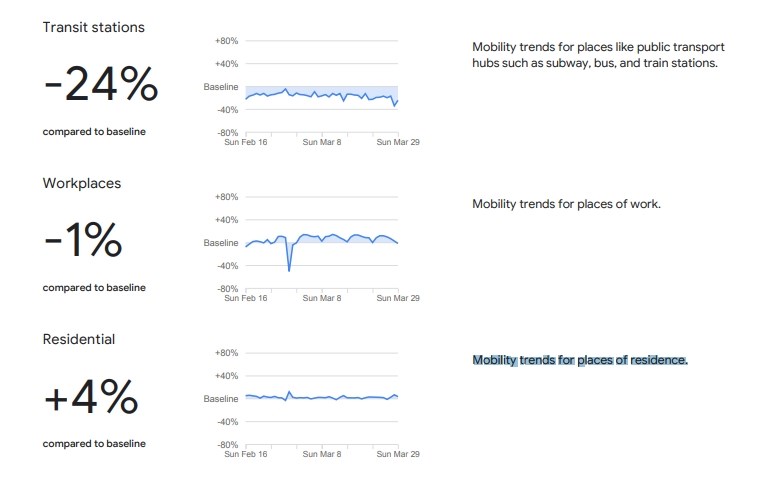Click +80% label on Workplaces chart
The height and width of the screenshot is (486, 781).
click(227, 197)
